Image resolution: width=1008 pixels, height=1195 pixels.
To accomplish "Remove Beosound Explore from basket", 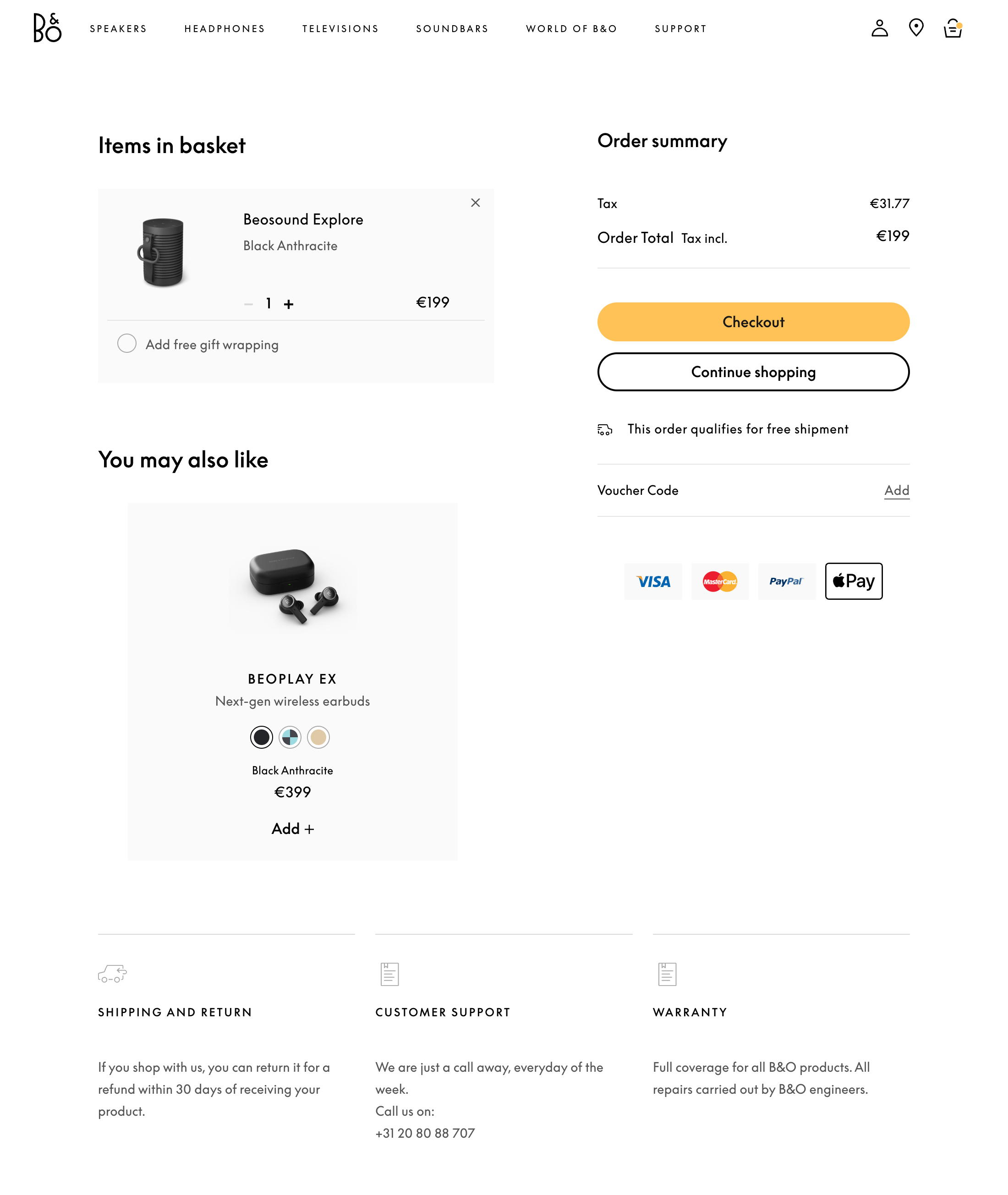I will click(x=475, y=203).
